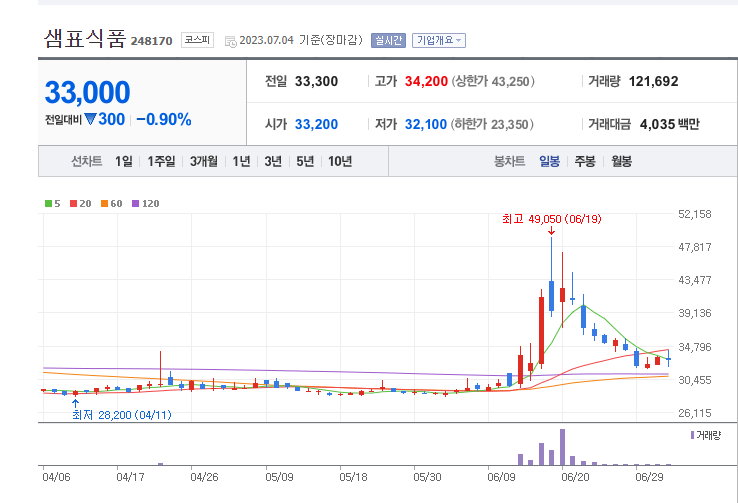
Task: Click the 상한가 43,250 text
Action: (493, 81)
